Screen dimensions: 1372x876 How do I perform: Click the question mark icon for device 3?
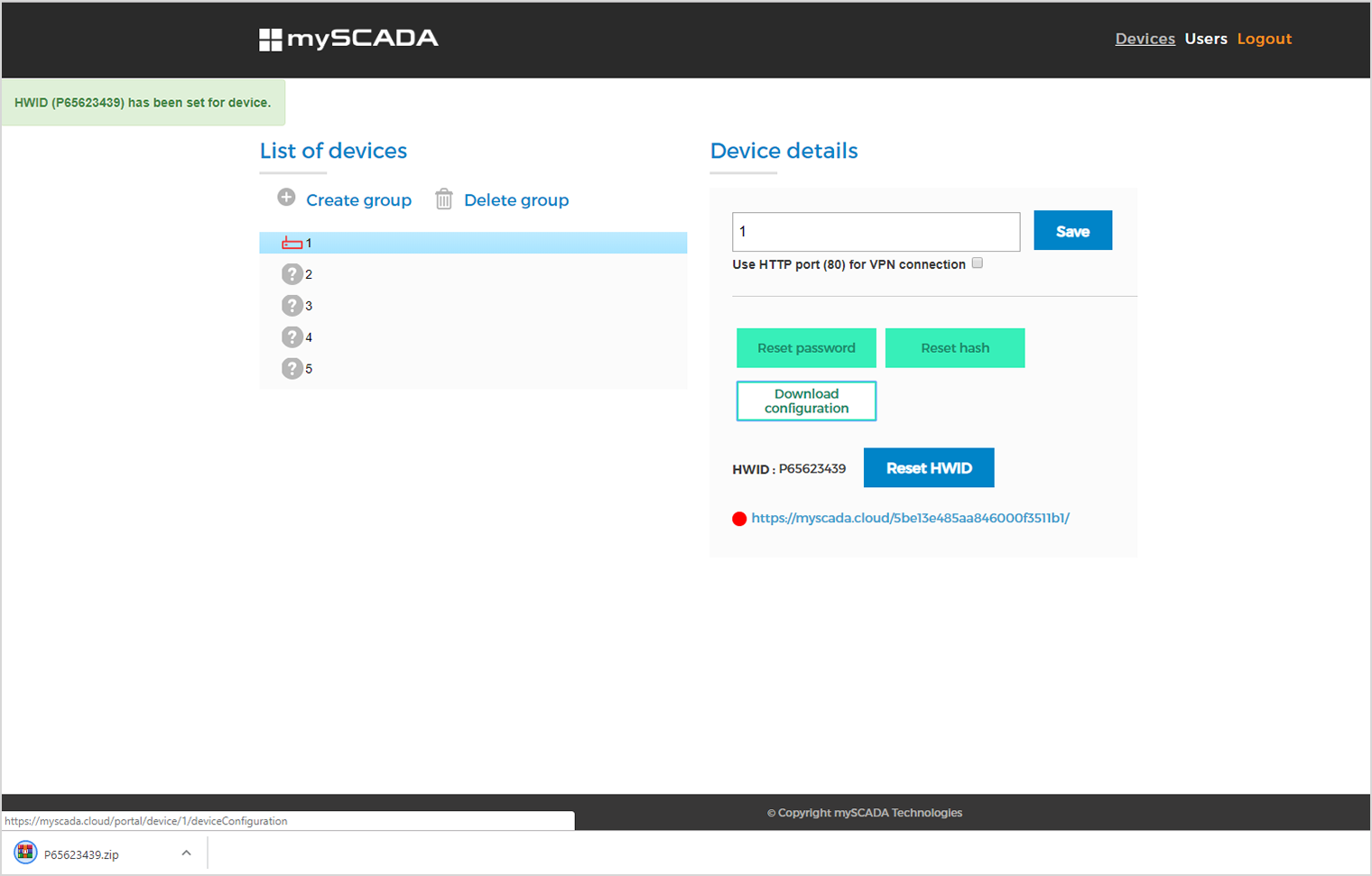coord(292,306)
